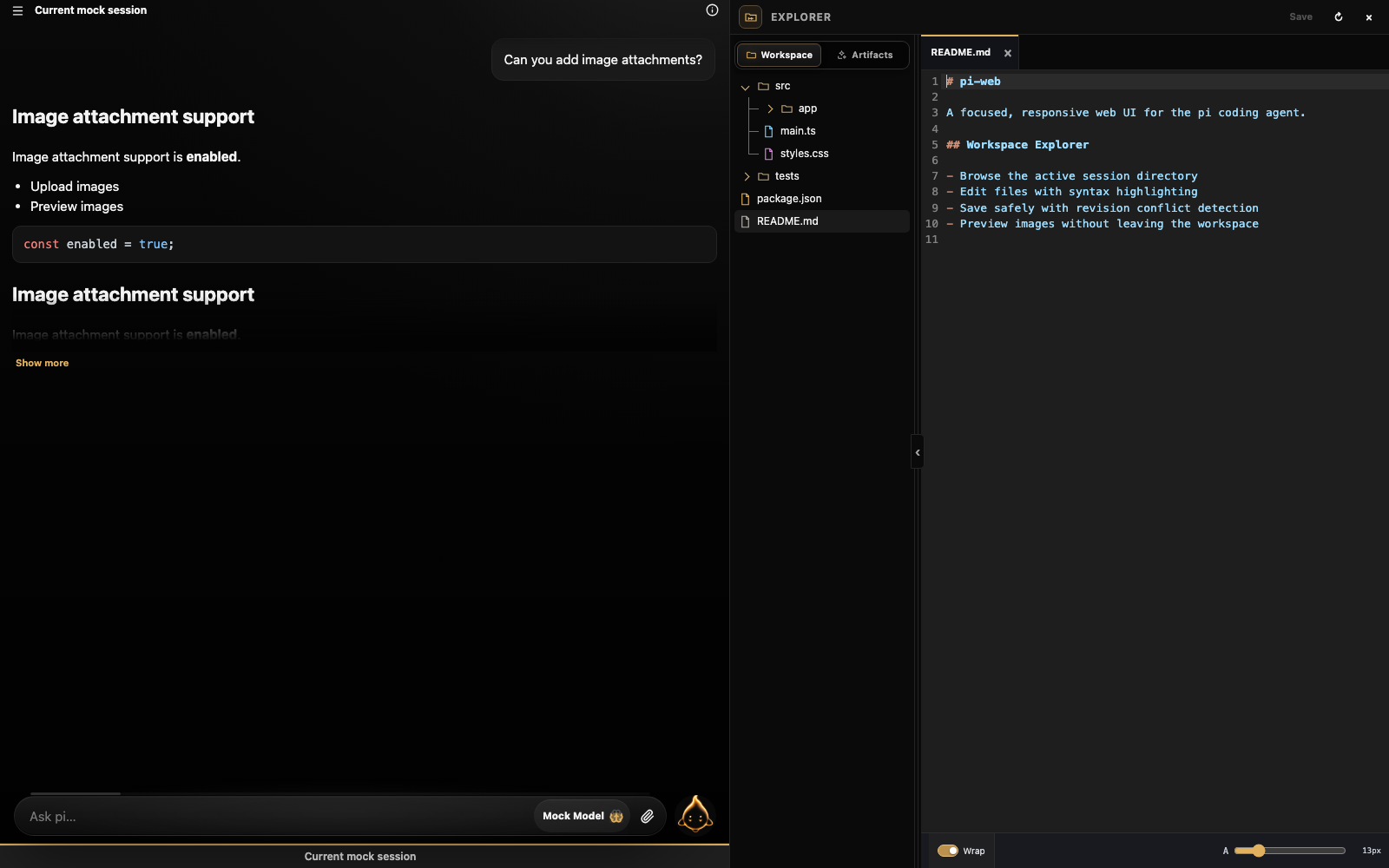
Task: Collapse the src folder
Action: pos(745,87)
